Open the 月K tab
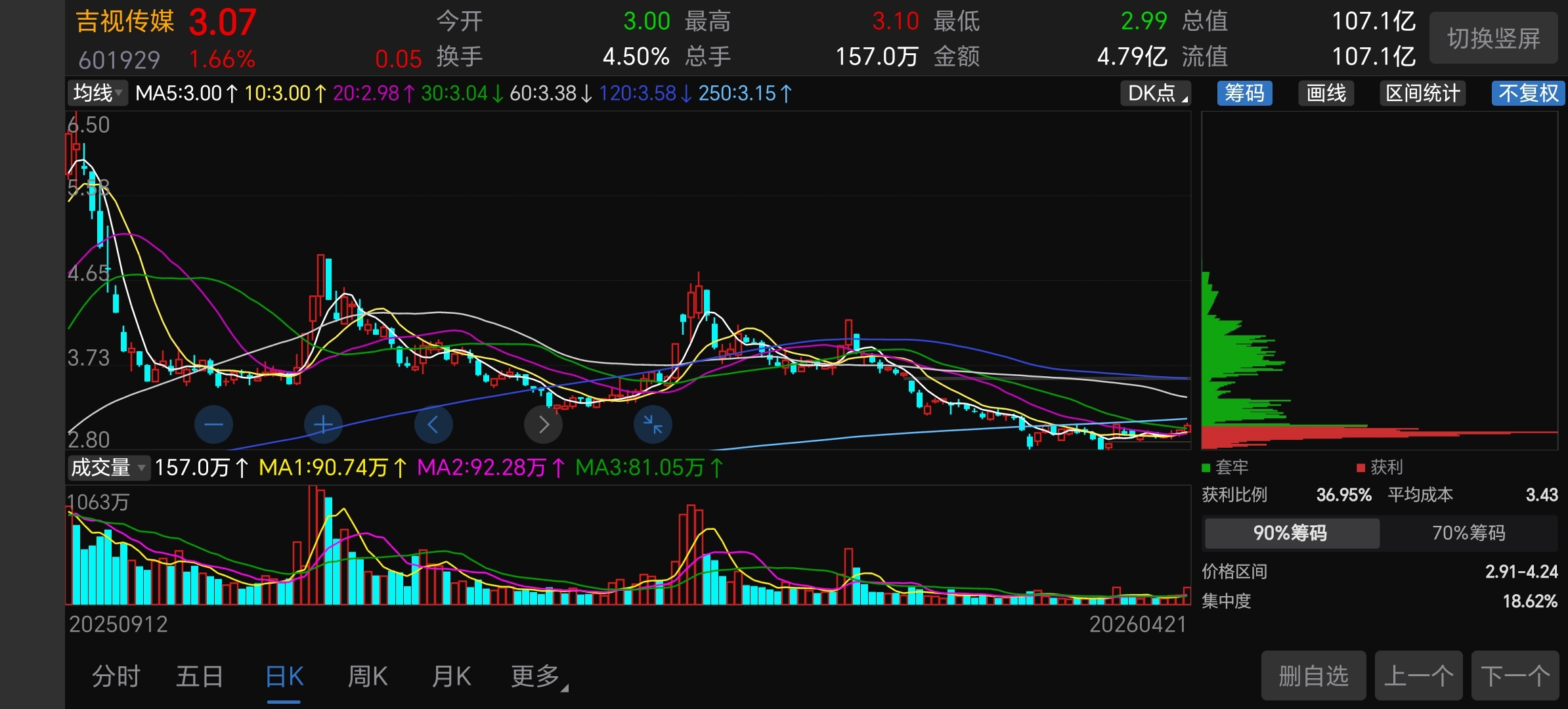1568x709 pixels. point(452,677)
